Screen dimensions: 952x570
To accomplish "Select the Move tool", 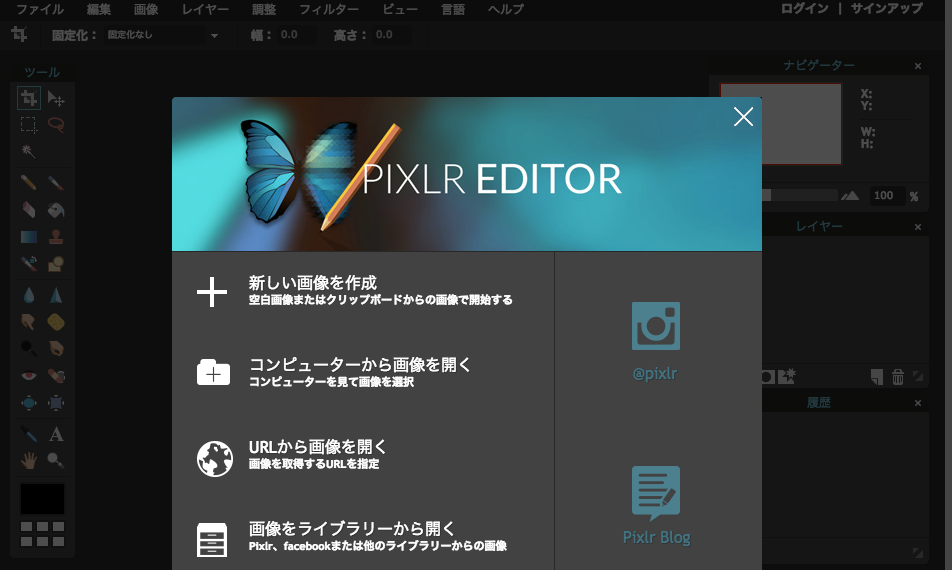I will pyautogui.click(x=56, y=98).
